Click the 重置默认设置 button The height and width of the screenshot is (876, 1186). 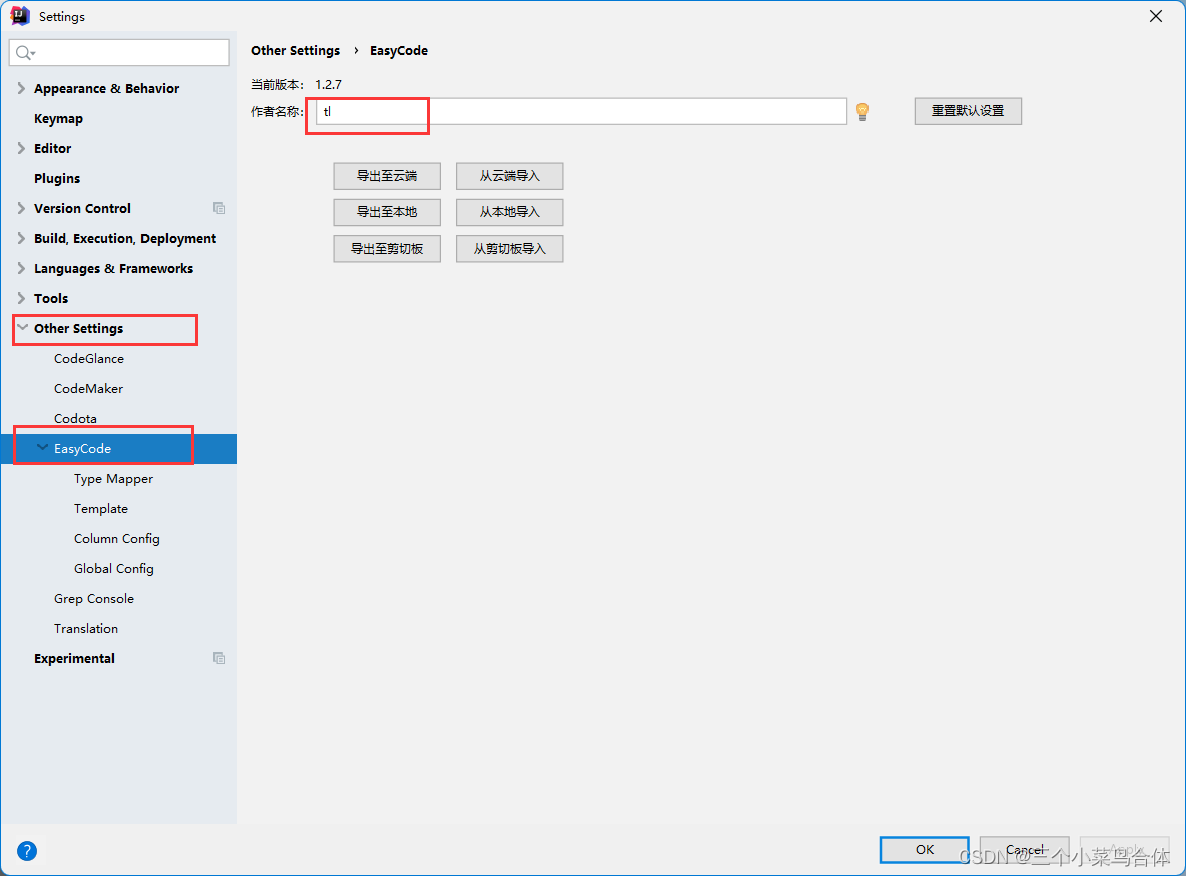click(968, 111)
